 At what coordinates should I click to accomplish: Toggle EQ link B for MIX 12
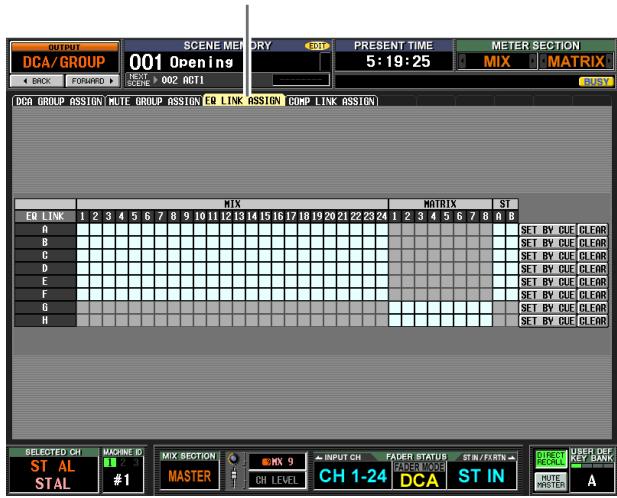coord(226,242)
